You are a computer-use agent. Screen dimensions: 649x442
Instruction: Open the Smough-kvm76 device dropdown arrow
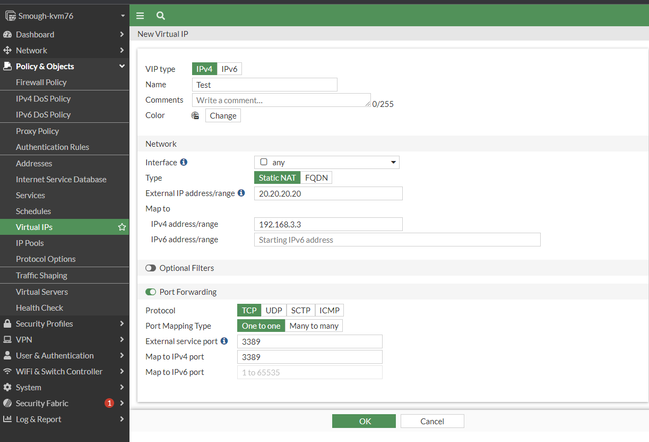coord(123,16)
